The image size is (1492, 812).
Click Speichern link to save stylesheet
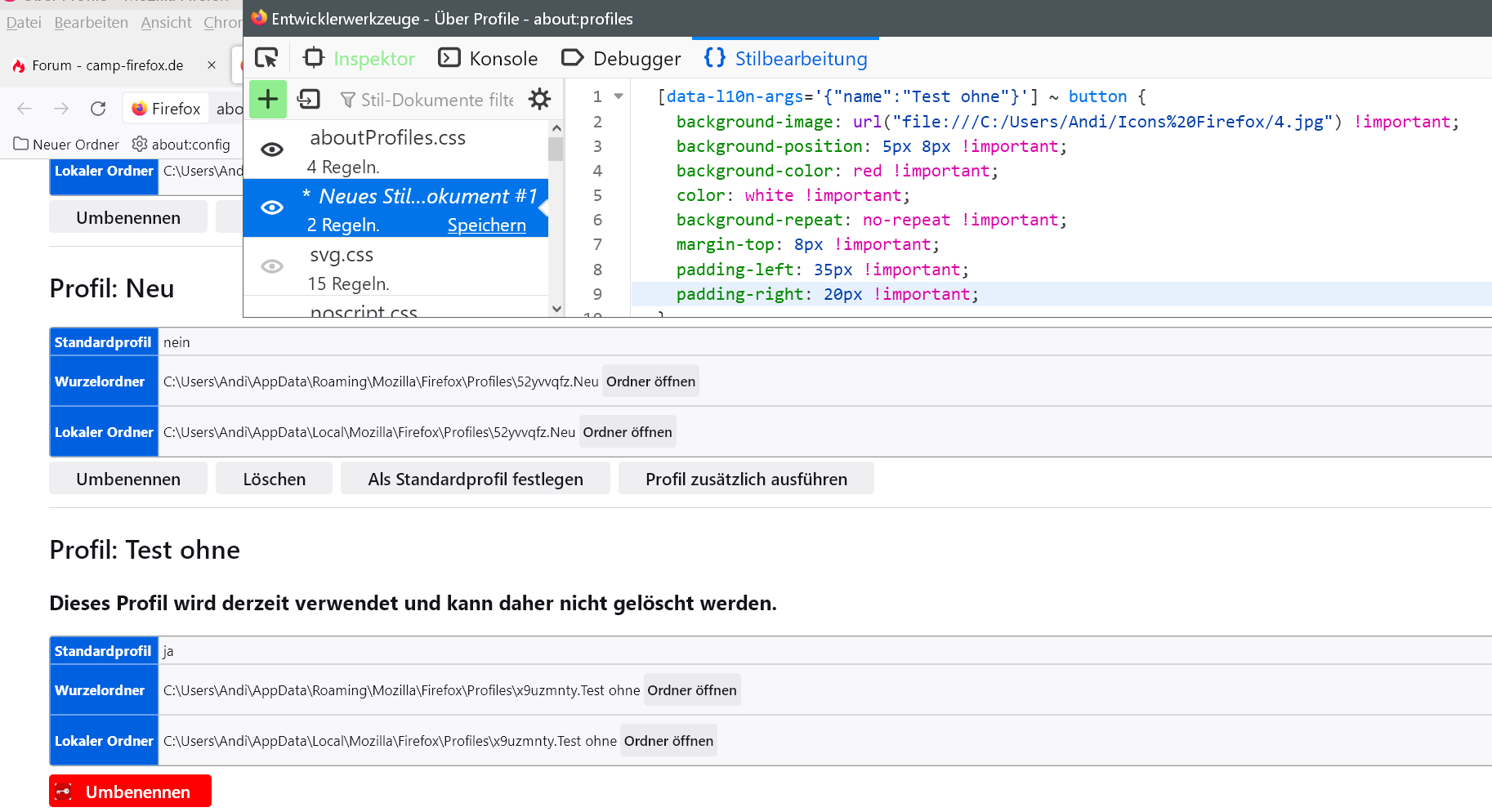[x=486, y=225]
